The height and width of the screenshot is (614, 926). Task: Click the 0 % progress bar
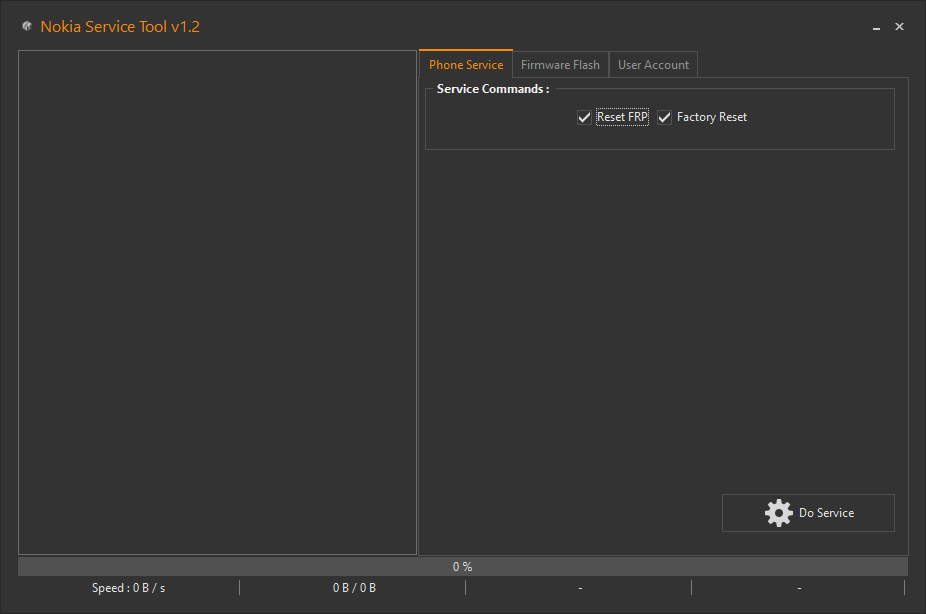click(x=462, y=566)
